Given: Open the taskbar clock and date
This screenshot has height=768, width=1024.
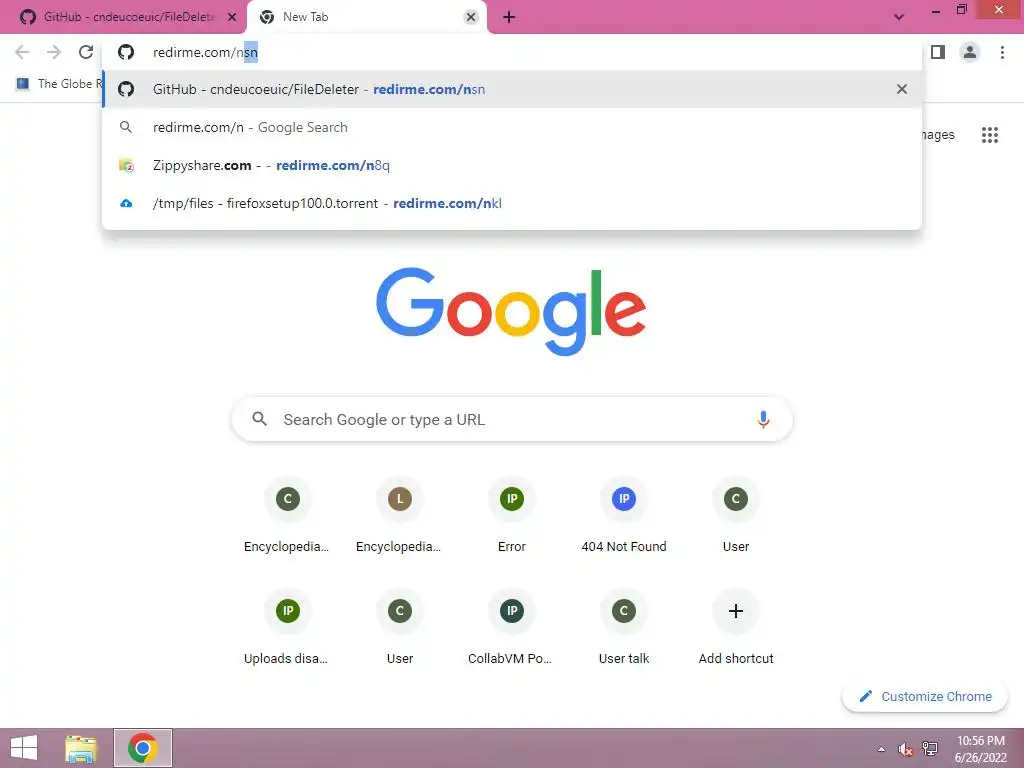Looking at the screenshot, I should [981, 748].
